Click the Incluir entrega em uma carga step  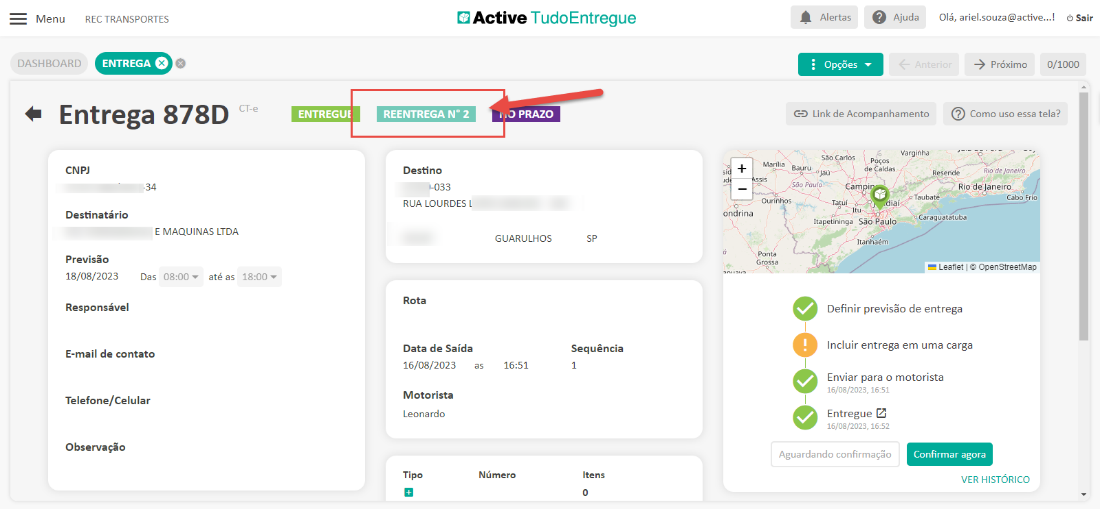[x=899, y=345]
